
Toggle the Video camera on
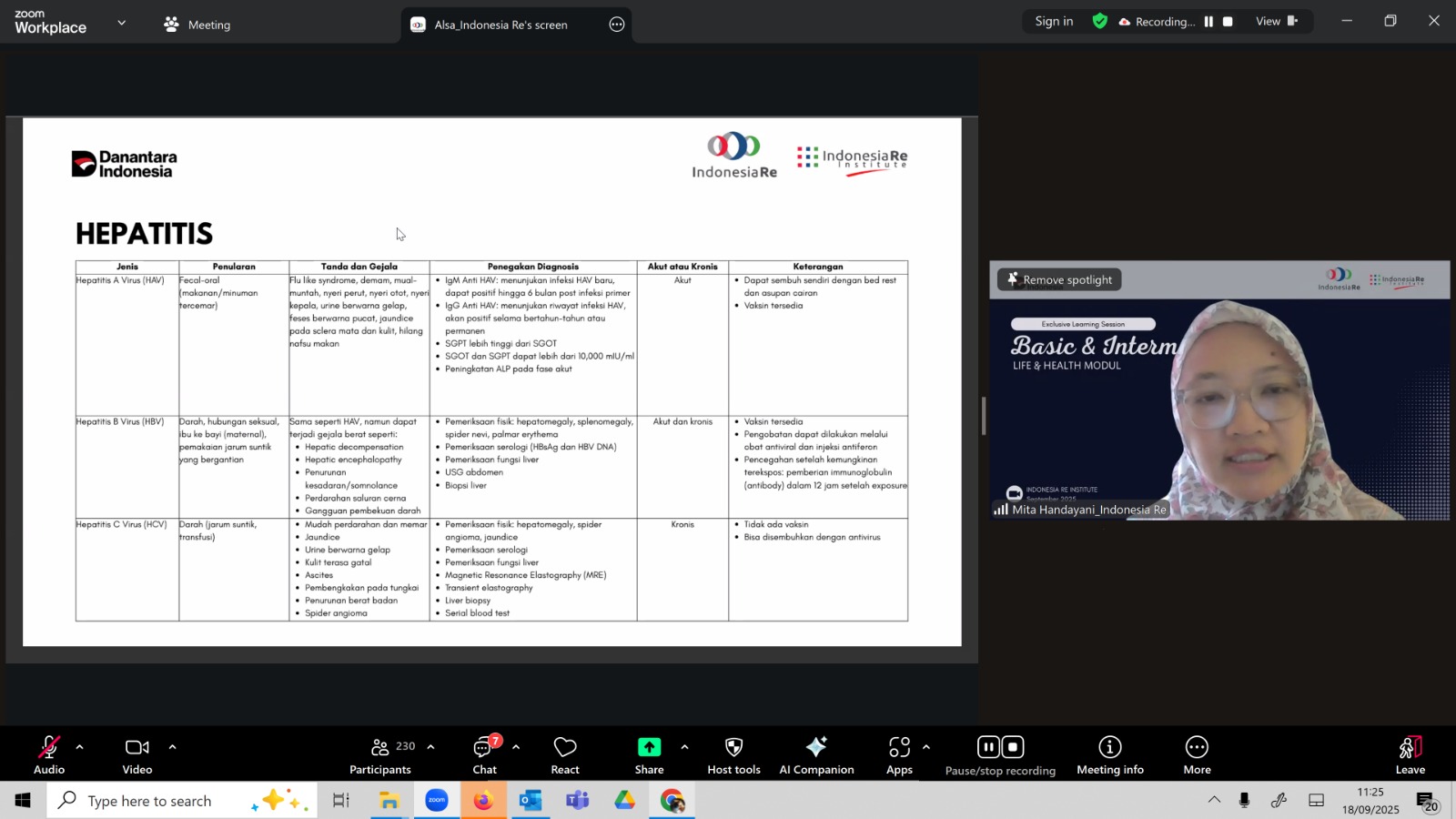click(137, 755)
